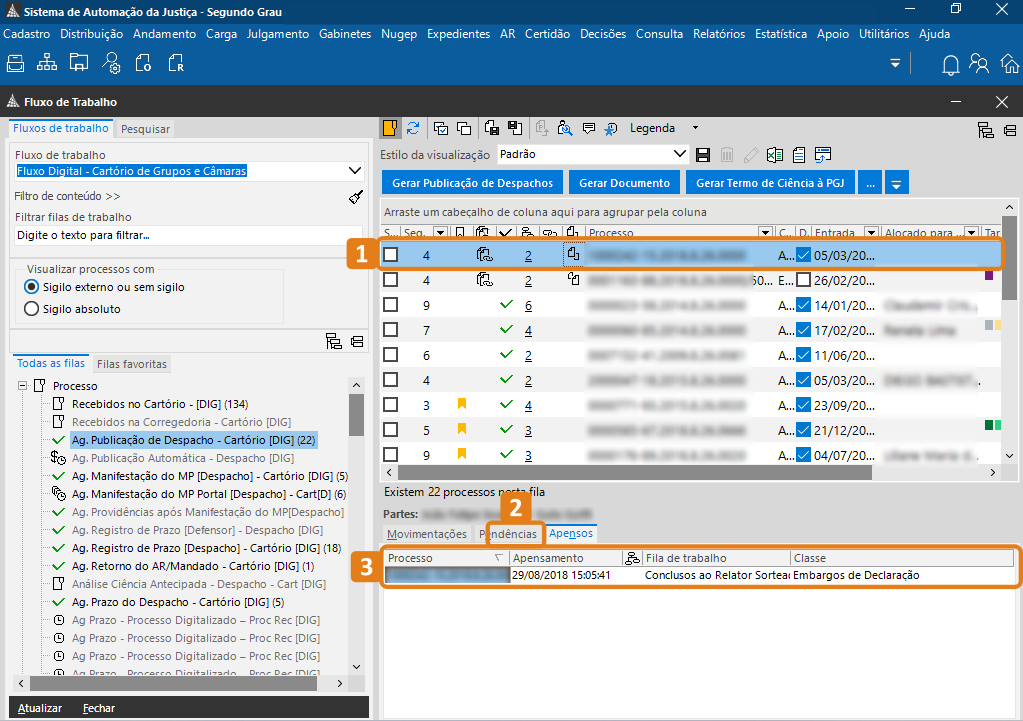Click the Fechar button

[99, 708]
